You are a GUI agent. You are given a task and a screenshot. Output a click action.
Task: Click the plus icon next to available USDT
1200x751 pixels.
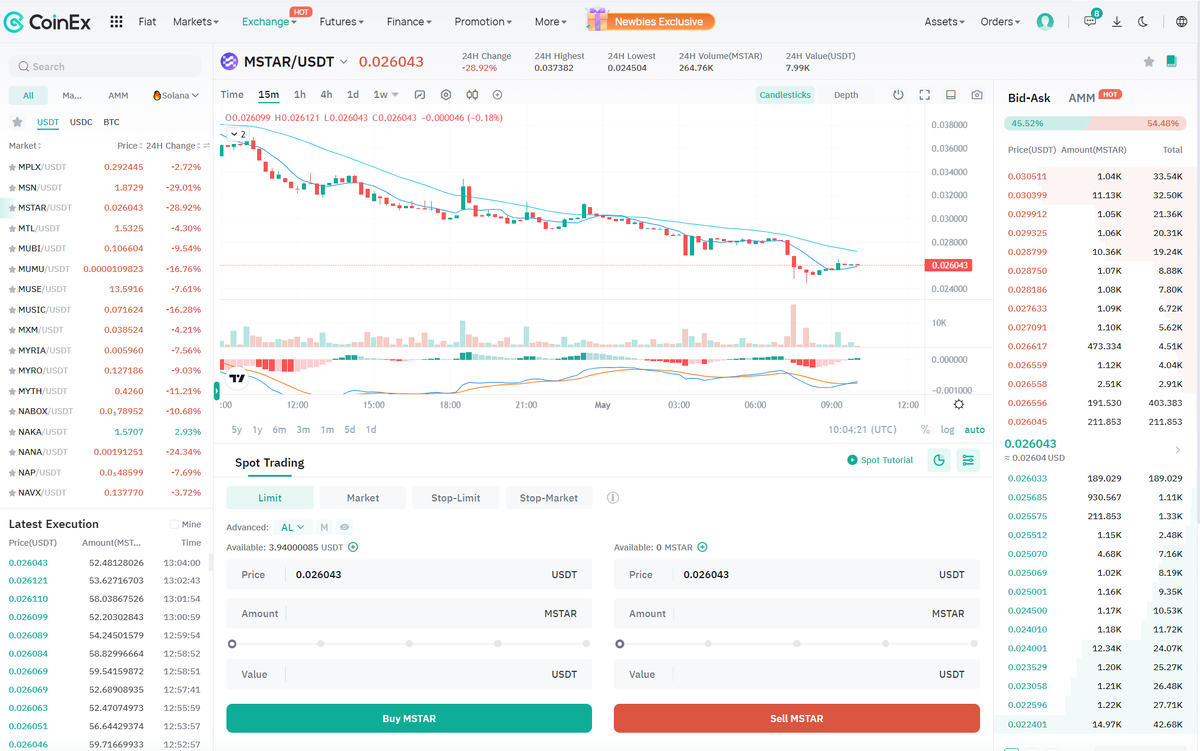[353, 547]
